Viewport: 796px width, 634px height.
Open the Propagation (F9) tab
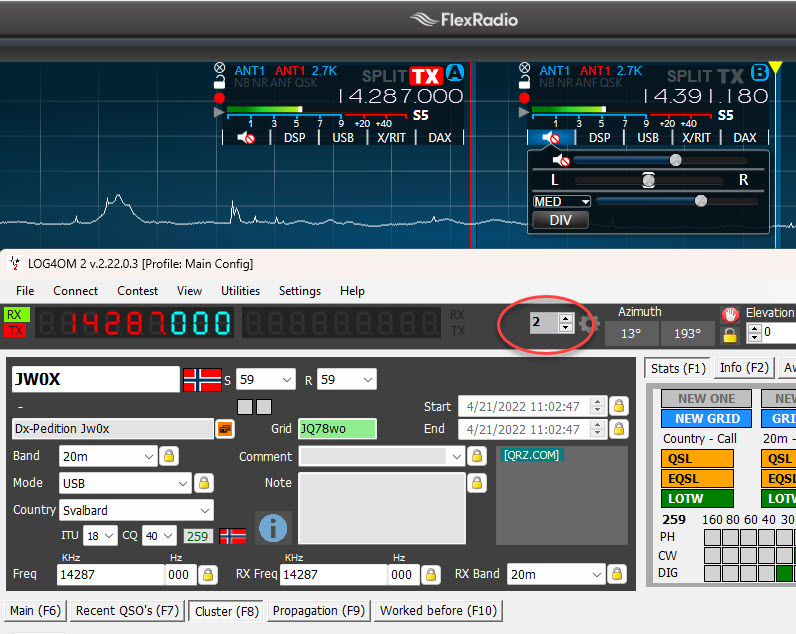[x=319, y=611]
